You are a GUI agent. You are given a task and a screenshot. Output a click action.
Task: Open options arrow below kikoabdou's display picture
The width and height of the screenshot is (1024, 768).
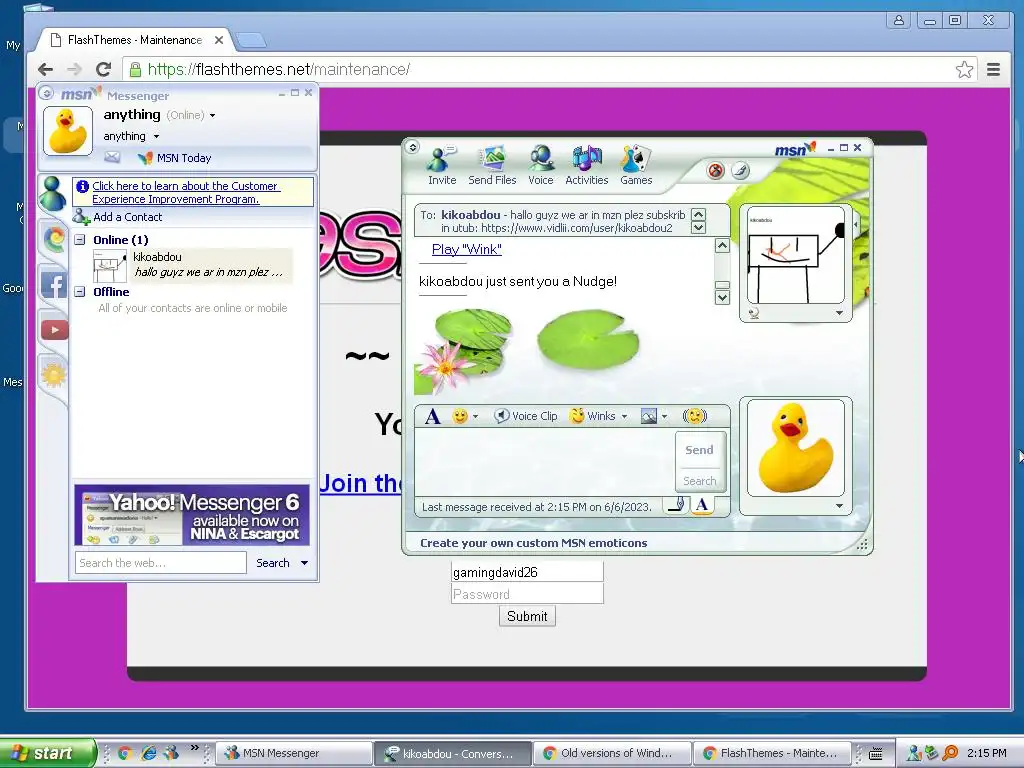pos(839,313)
